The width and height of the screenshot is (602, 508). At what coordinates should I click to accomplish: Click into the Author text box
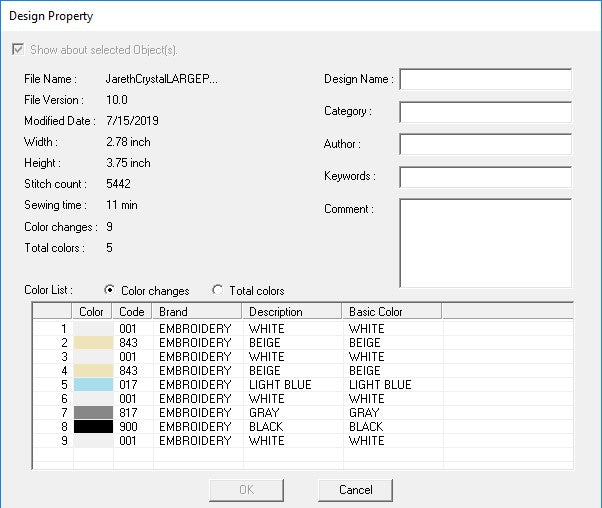pyautogui.click(x=485, y=144)
